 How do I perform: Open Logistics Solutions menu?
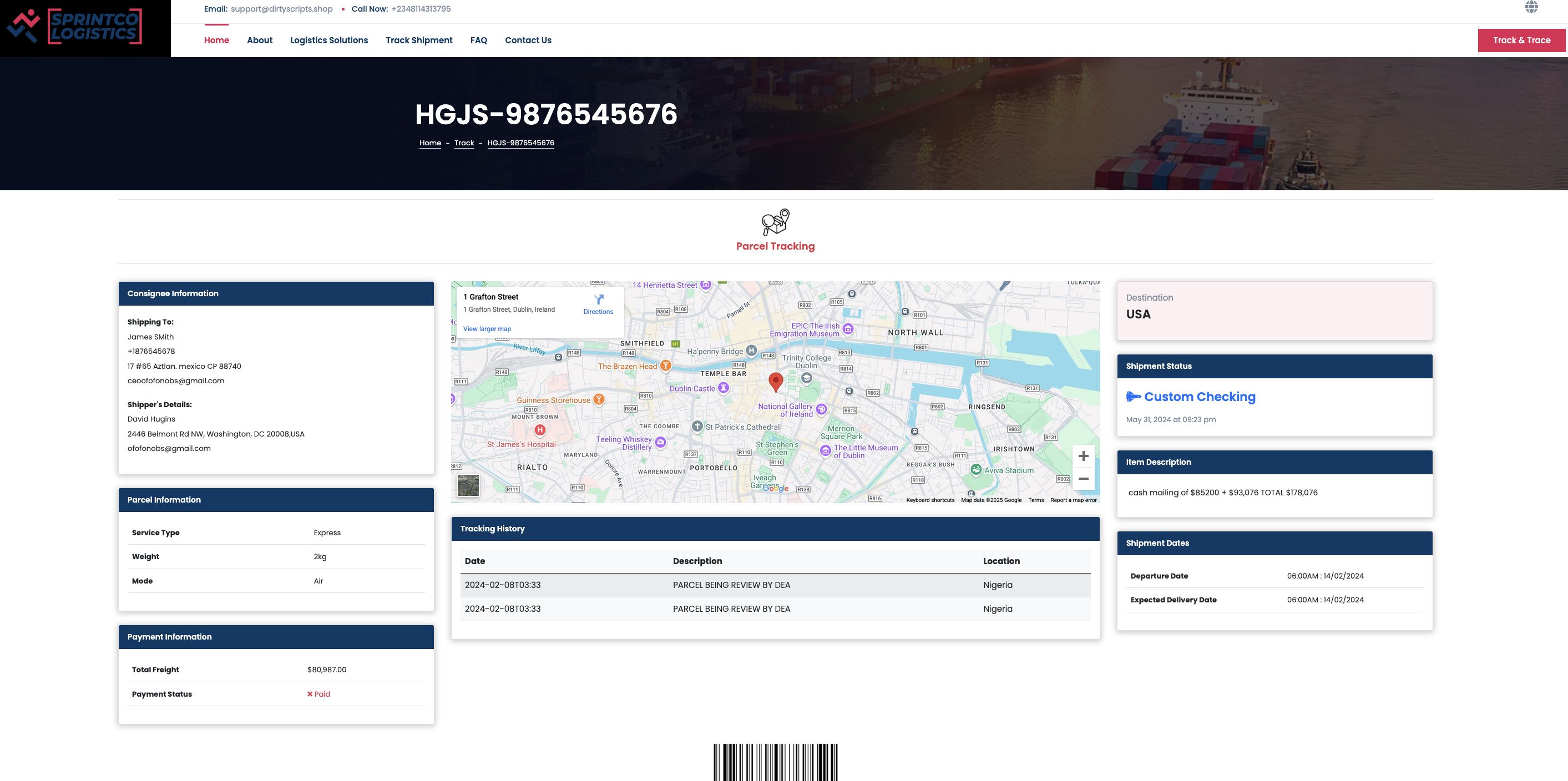click(328, 40)
